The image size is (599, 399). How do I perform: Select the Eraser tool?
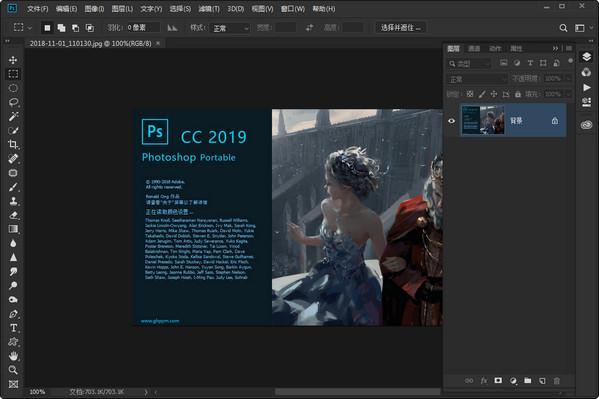(x=13, y=215)
